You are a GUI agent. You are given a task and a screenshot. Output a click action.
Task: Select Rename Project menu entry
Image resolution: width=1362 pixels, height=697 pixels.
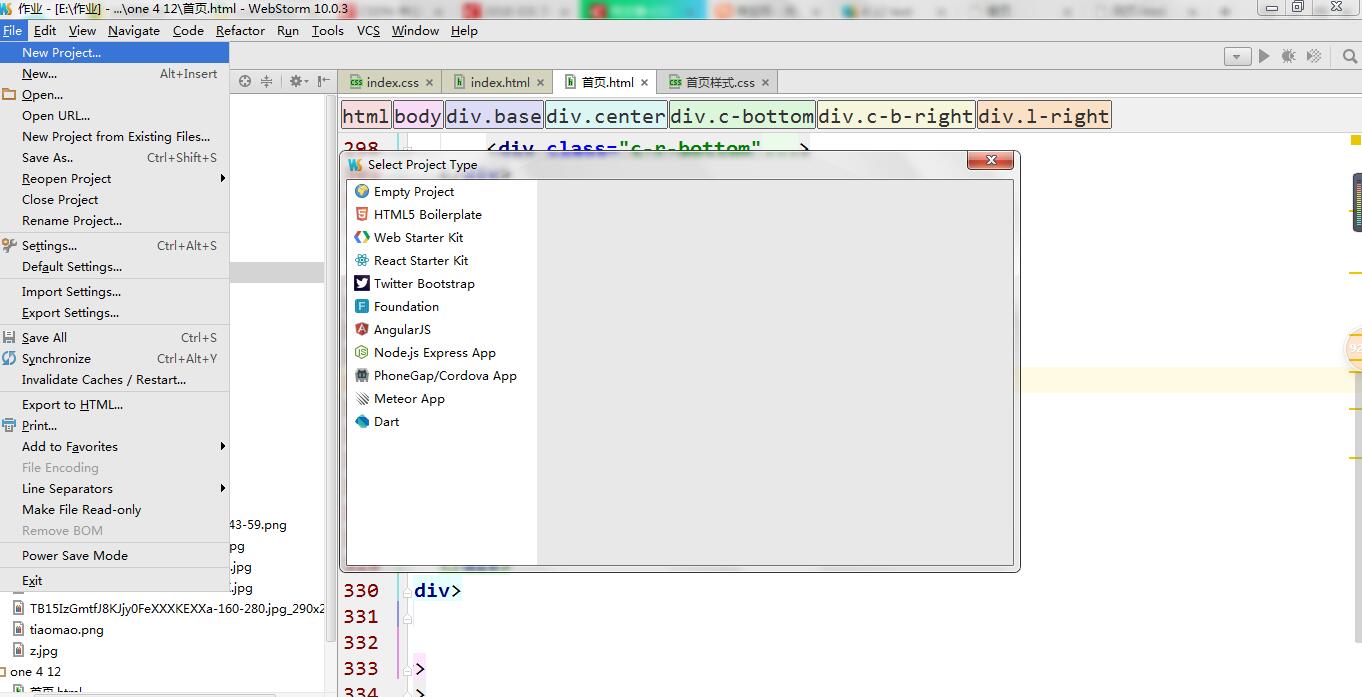(x=115, y=220)
